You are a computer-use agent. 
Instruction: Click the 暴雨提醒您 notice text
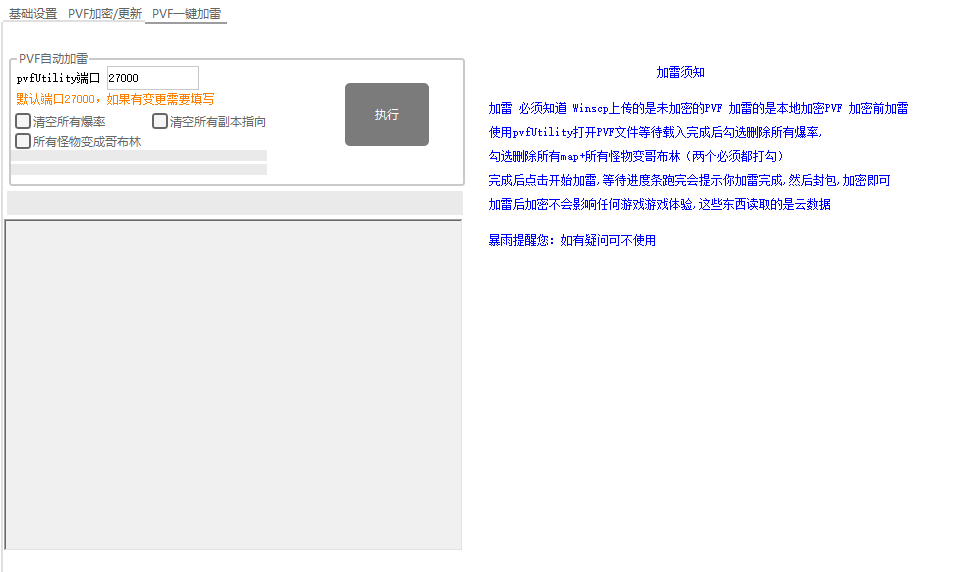(572, 240)
